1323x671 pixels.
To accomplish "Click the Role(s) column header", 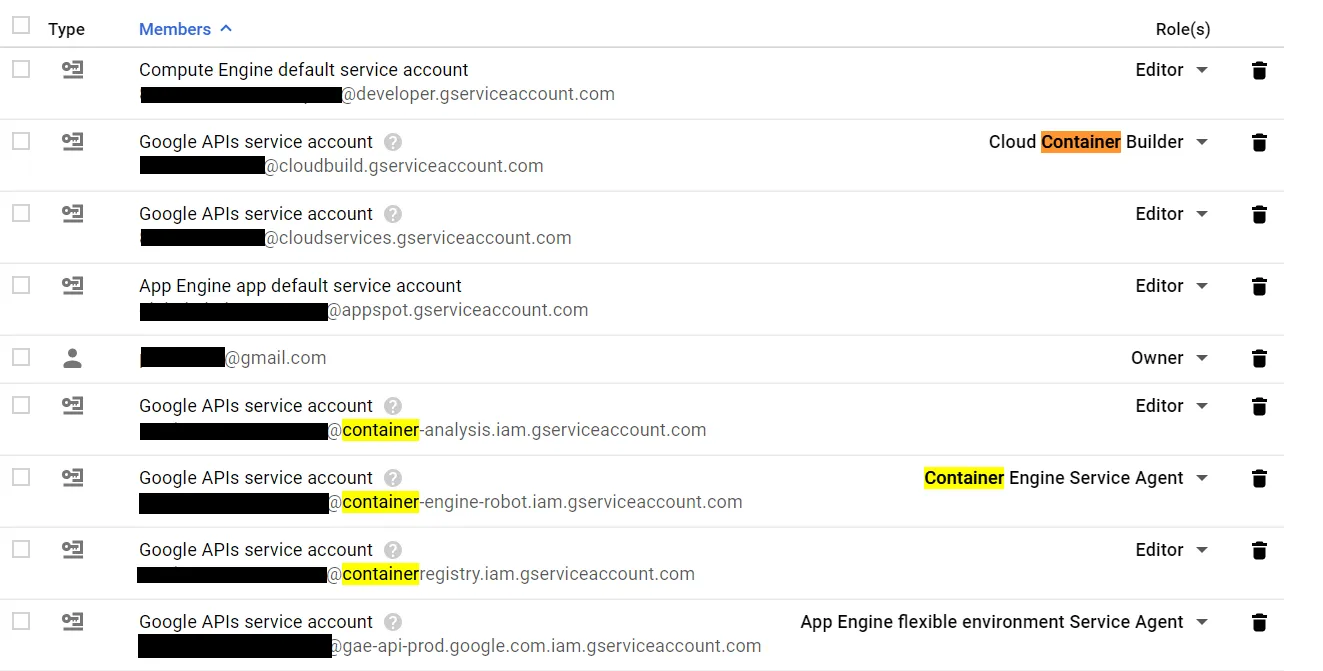I will tap(1183, 29).
